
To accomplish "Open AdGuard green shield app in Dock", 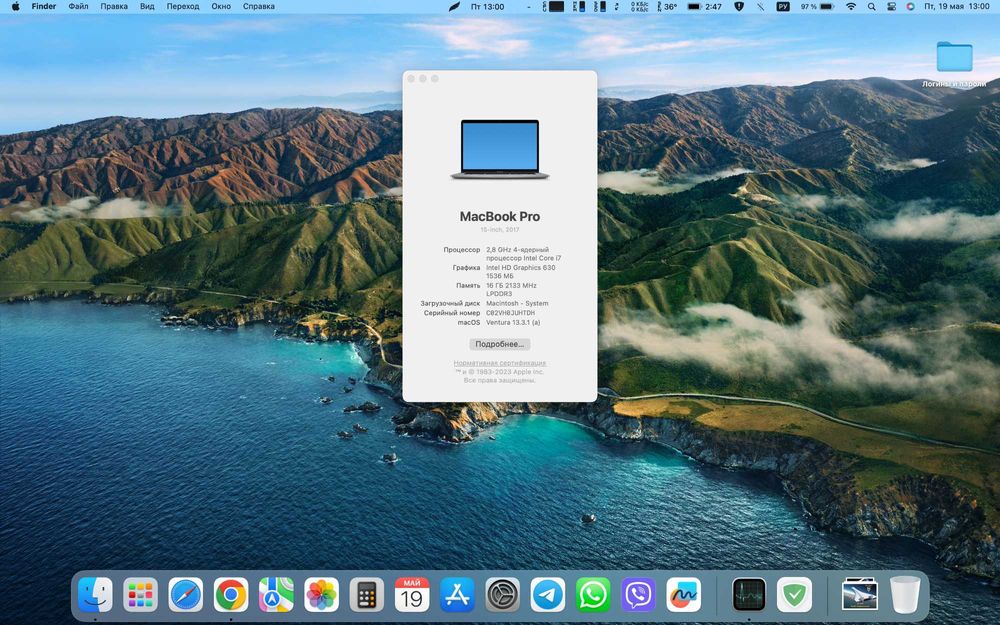I will (x=794, y=595).
